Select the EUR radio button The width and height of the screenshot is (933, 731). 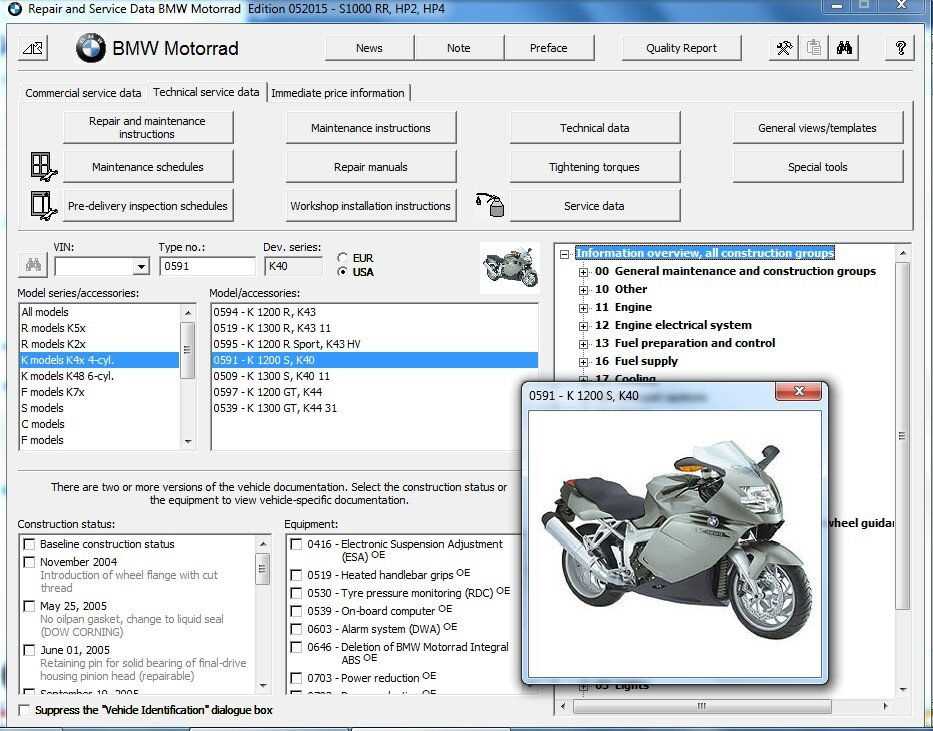[x=342, y=258]
